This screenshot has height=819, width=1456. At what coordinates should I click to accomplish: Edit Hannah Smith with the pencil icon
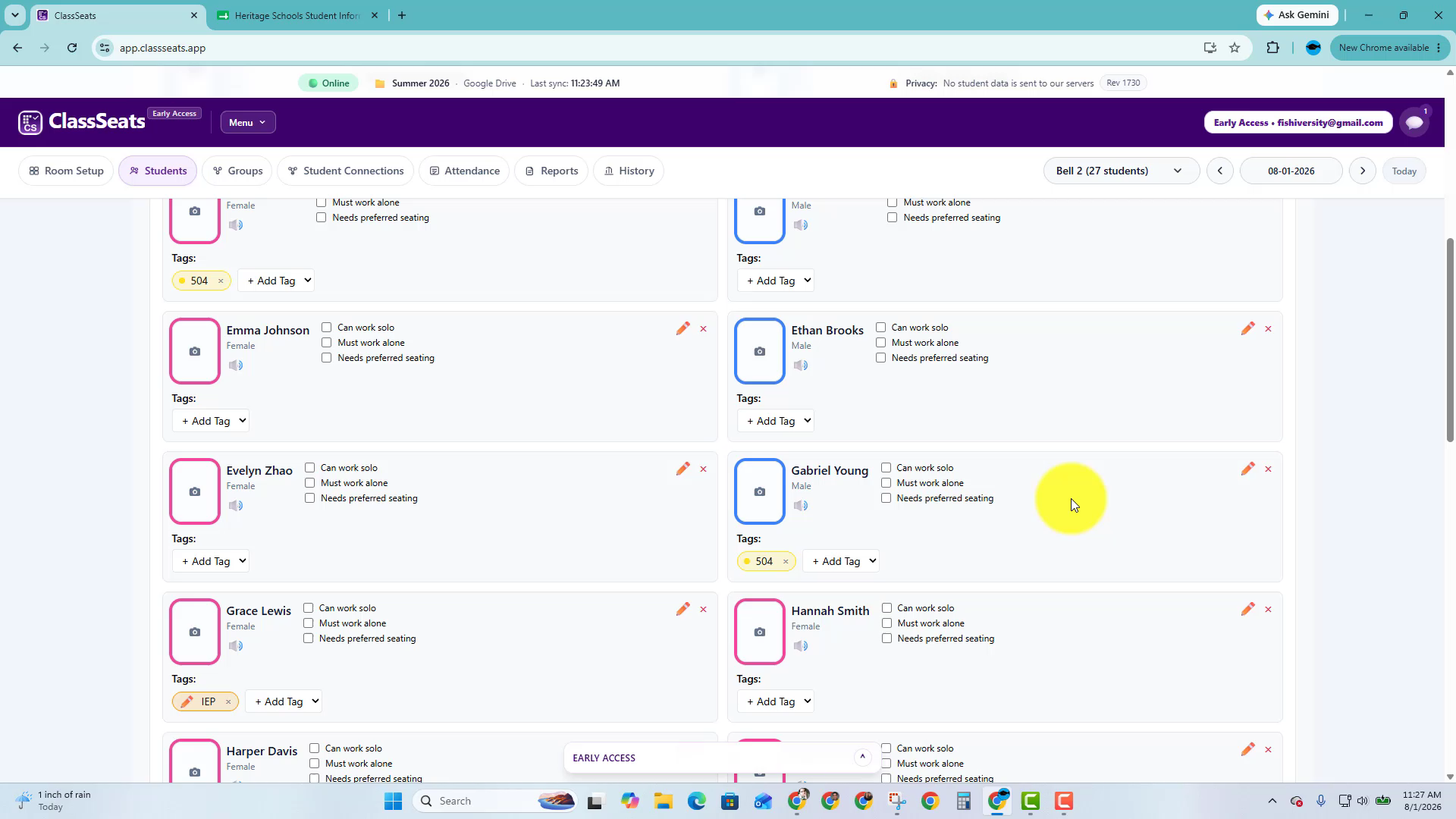1247,609
